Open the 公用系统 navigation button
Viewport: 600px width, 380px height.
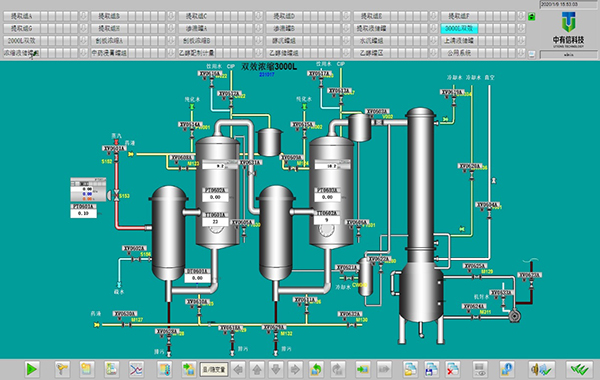tap(459, 53)
